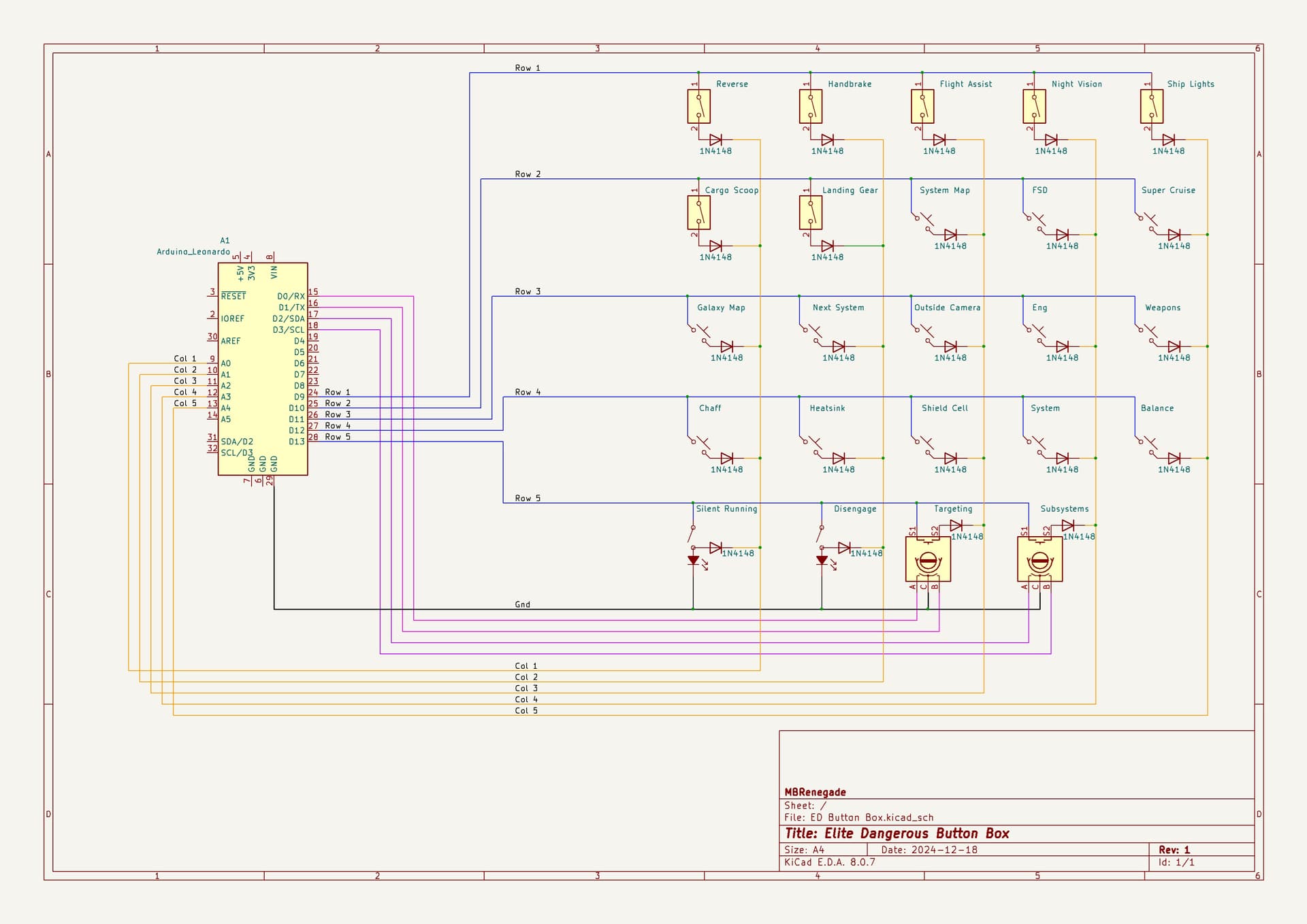The image size is (1307, 924).
Task: Click the MBRenegade text in the title block
Action: 814,792
